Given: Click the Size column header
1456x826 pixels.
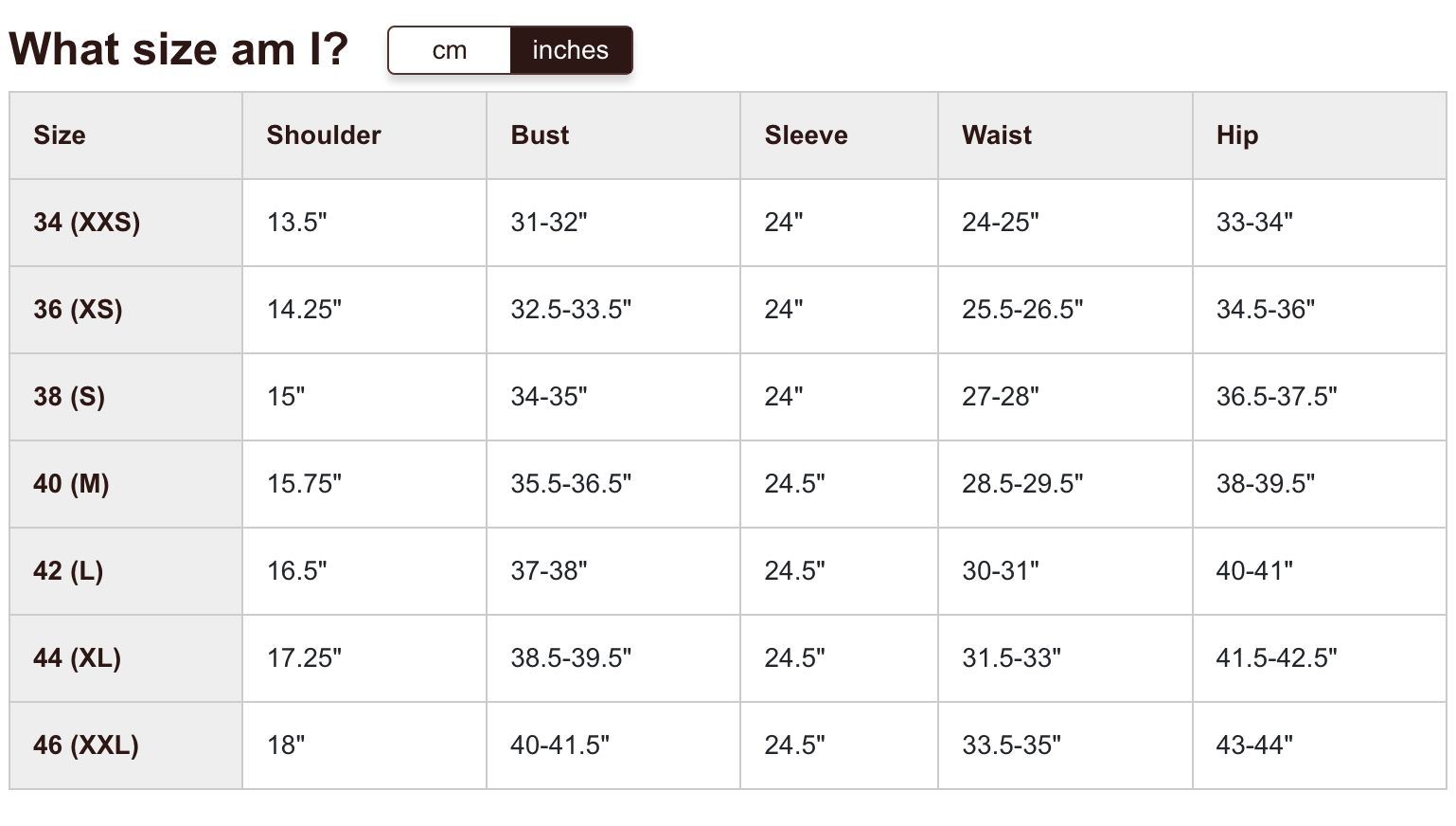Looking at the screenshot, I should 60,135.
